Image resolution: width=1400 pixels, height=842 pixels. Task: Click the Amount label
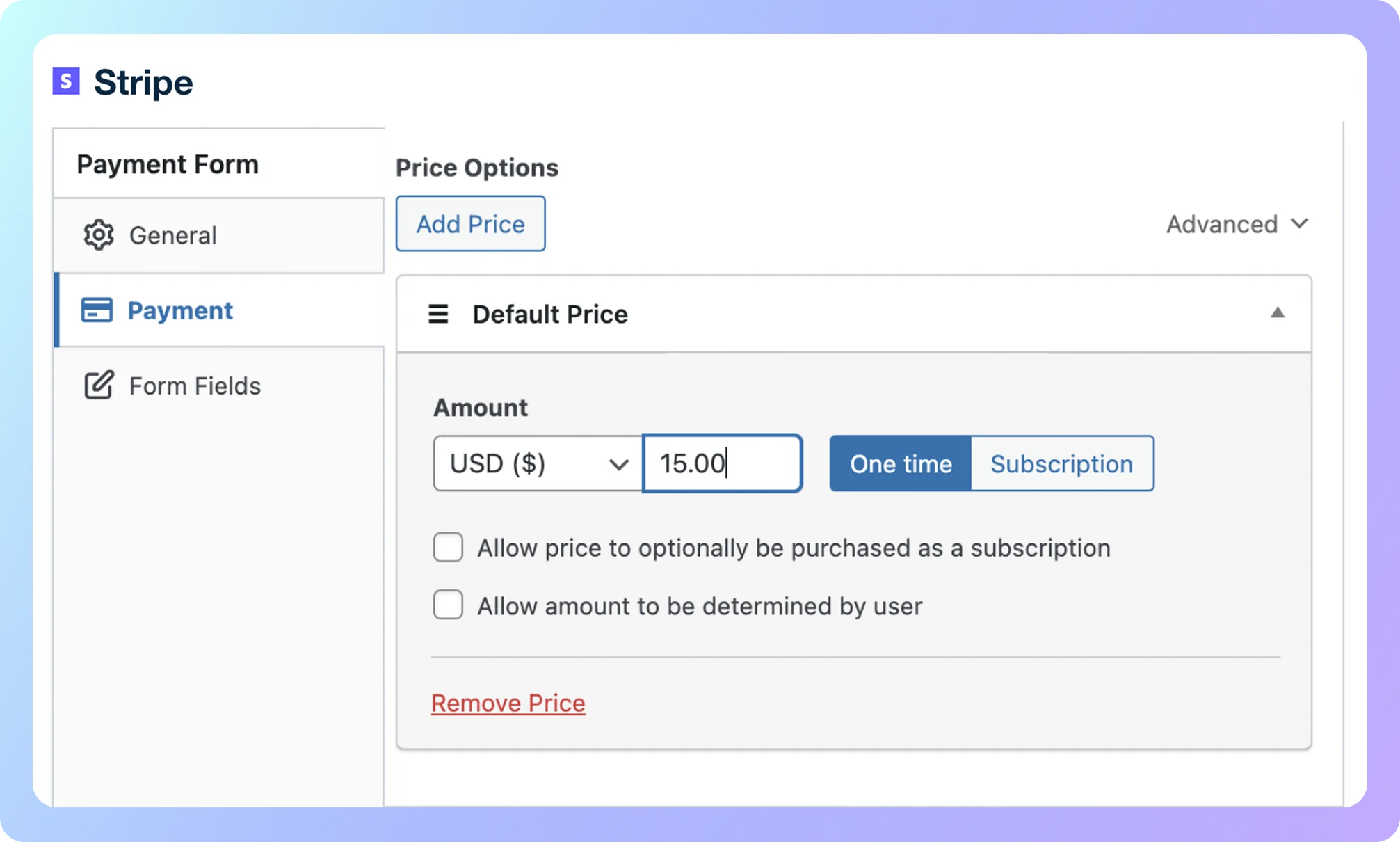481,408
